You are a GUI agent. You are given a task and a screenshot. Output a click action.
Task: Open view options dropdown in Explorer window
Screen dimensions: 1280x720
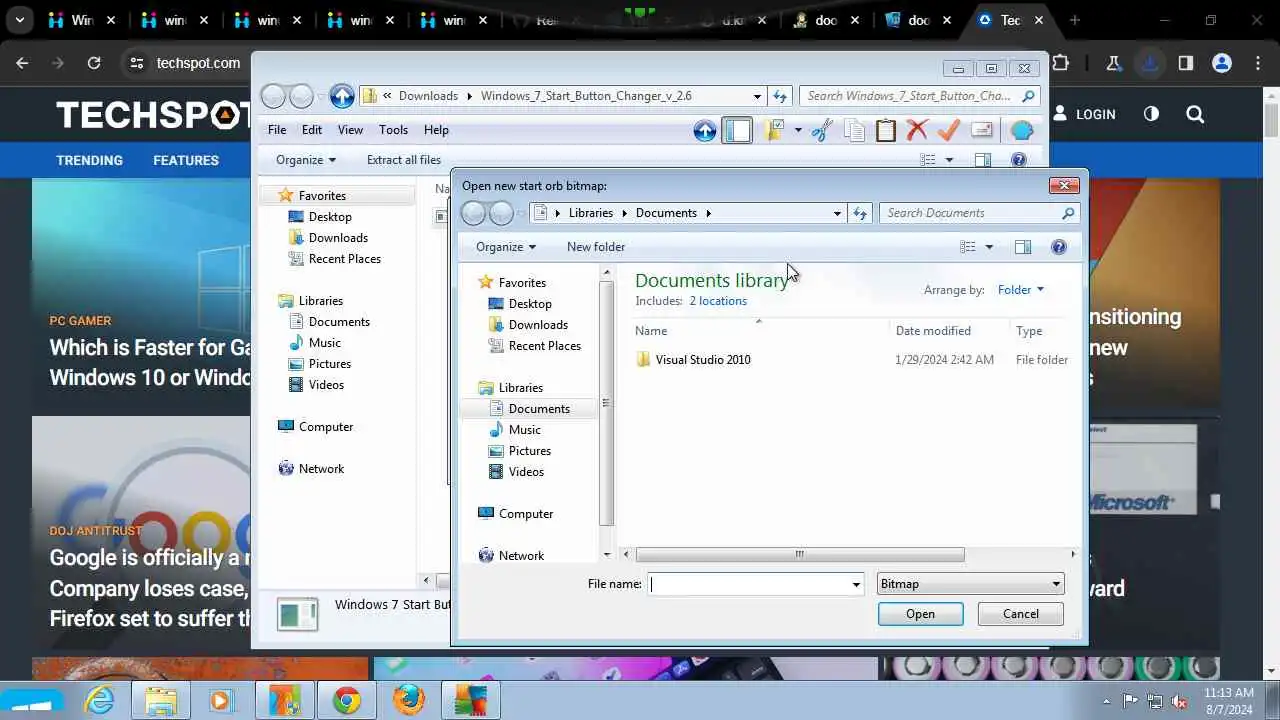click(x=949, y=160)
